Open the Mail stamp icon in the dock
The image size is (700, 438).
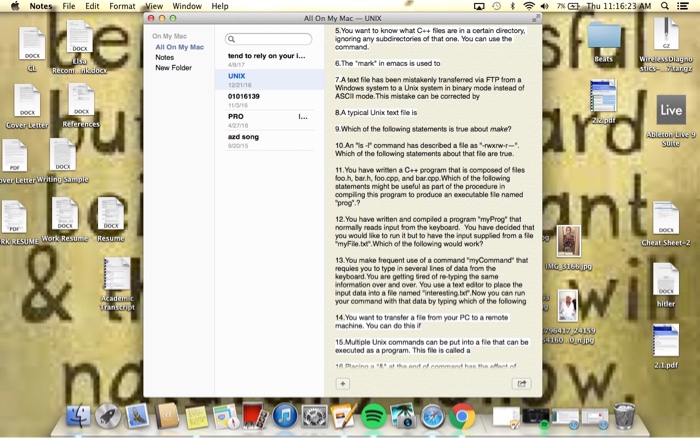click(x=137, y=416)
